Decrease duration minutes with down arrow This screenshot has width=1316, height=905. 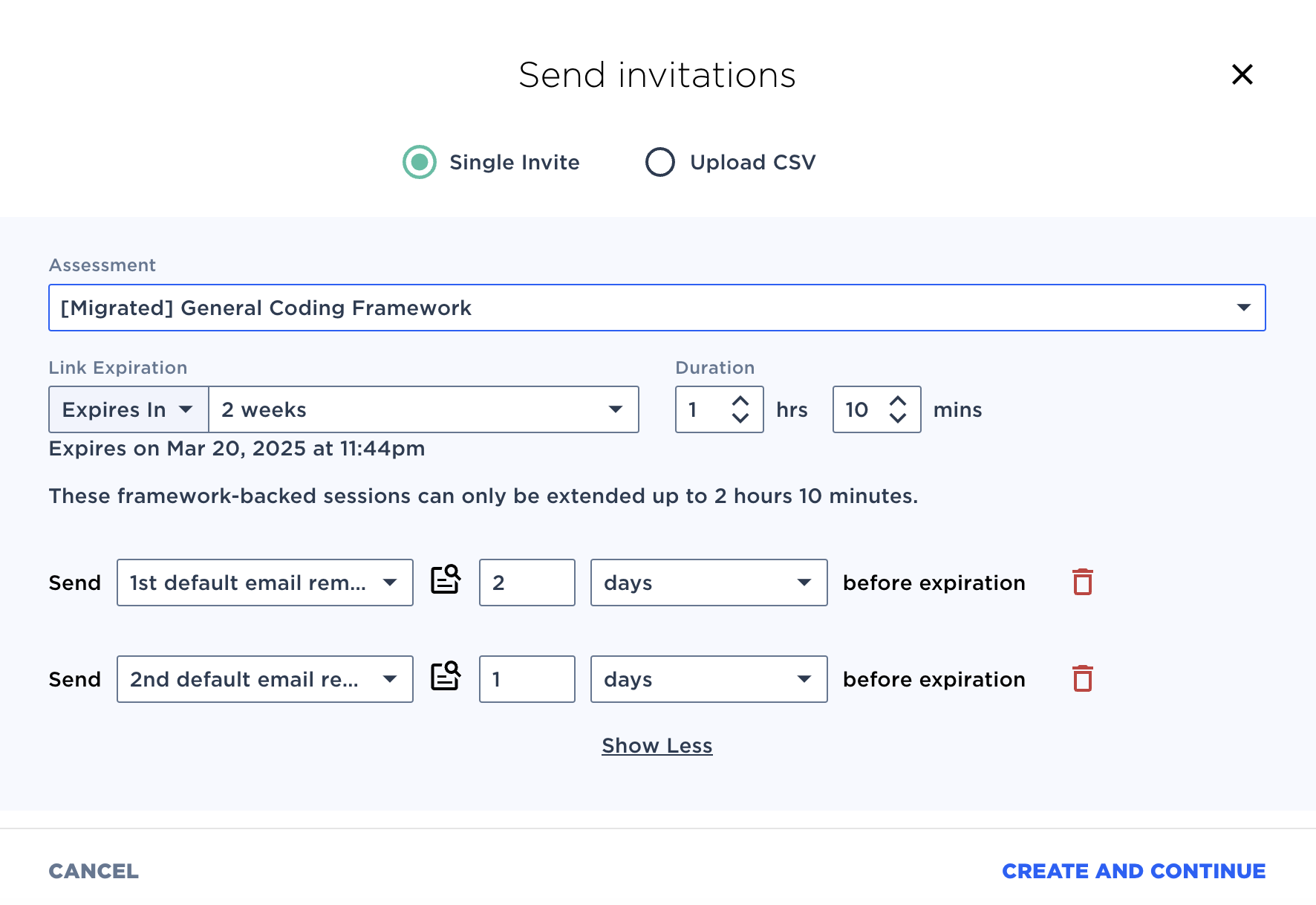point(898,418)
